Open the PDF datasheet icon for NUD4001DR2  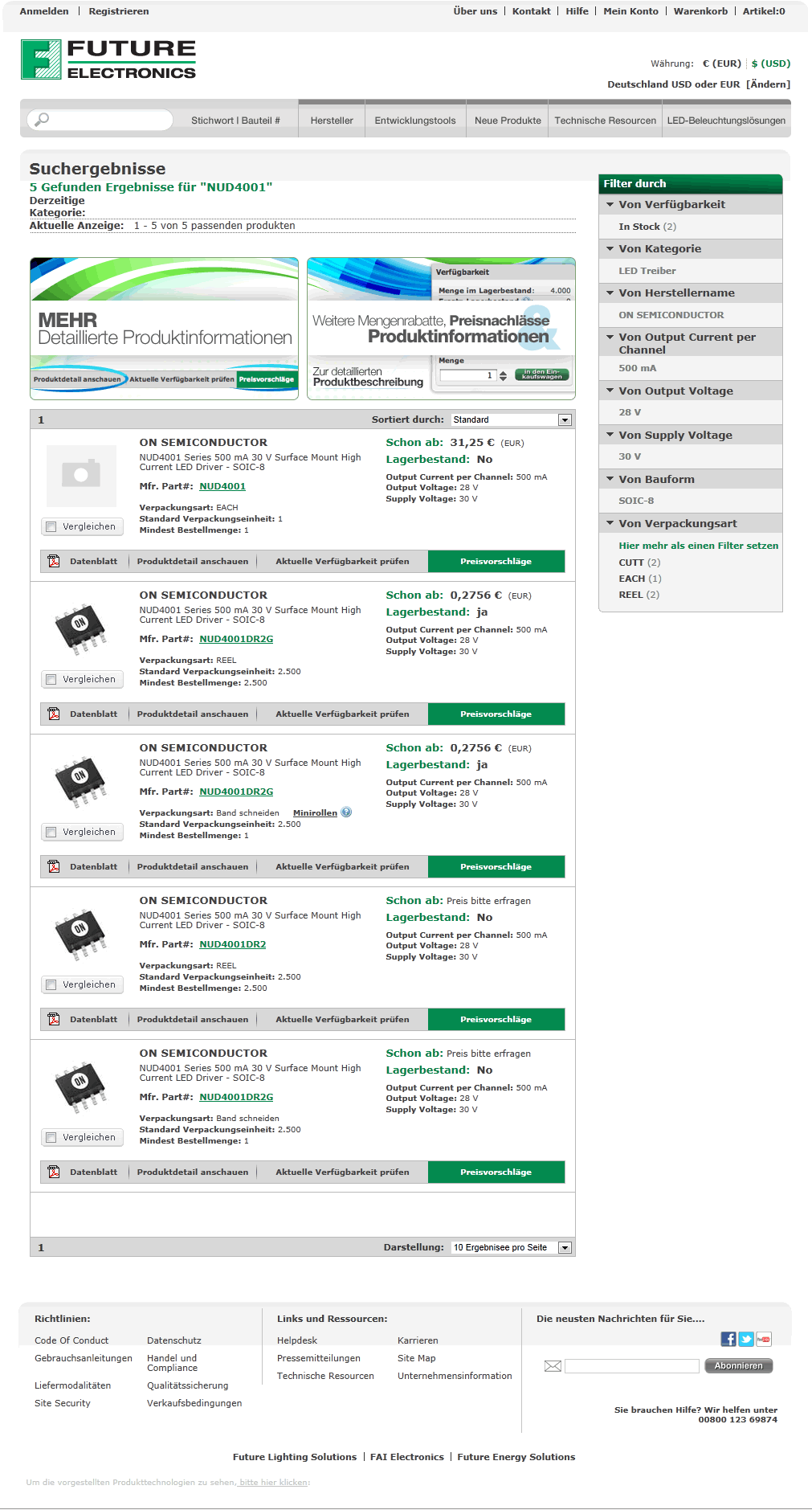pos(54,1019)
